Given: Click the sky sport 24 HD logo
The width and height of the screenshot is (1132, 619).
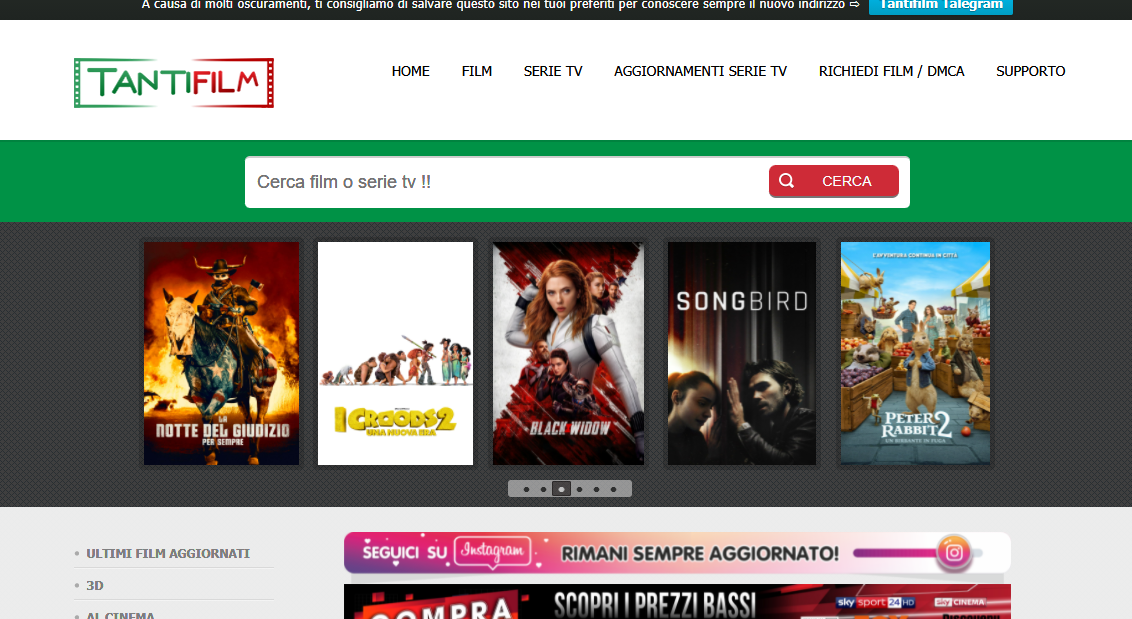Looking at the screenshot, I should click(876, 602).
